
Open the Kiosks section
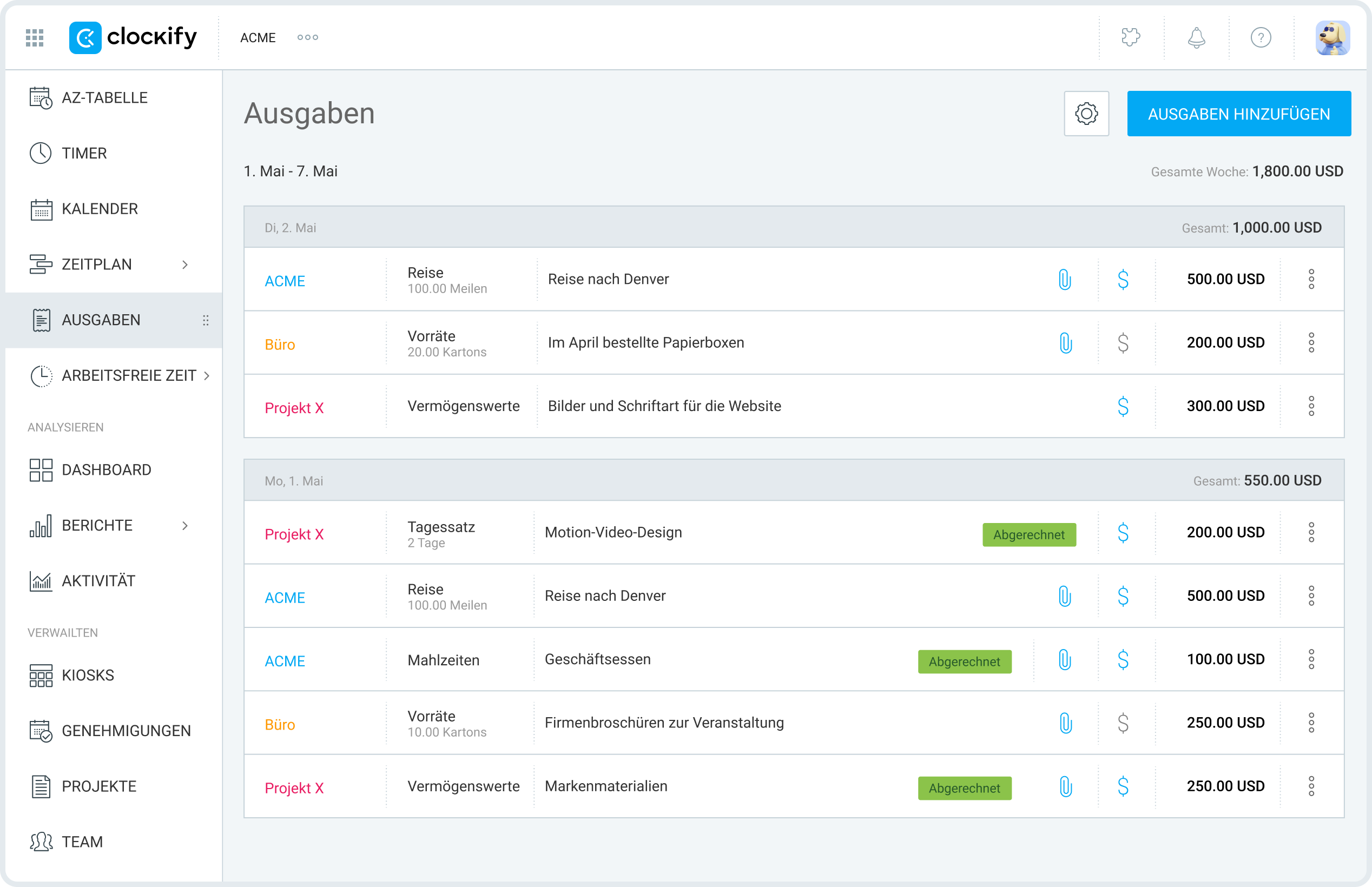point(88,674)
